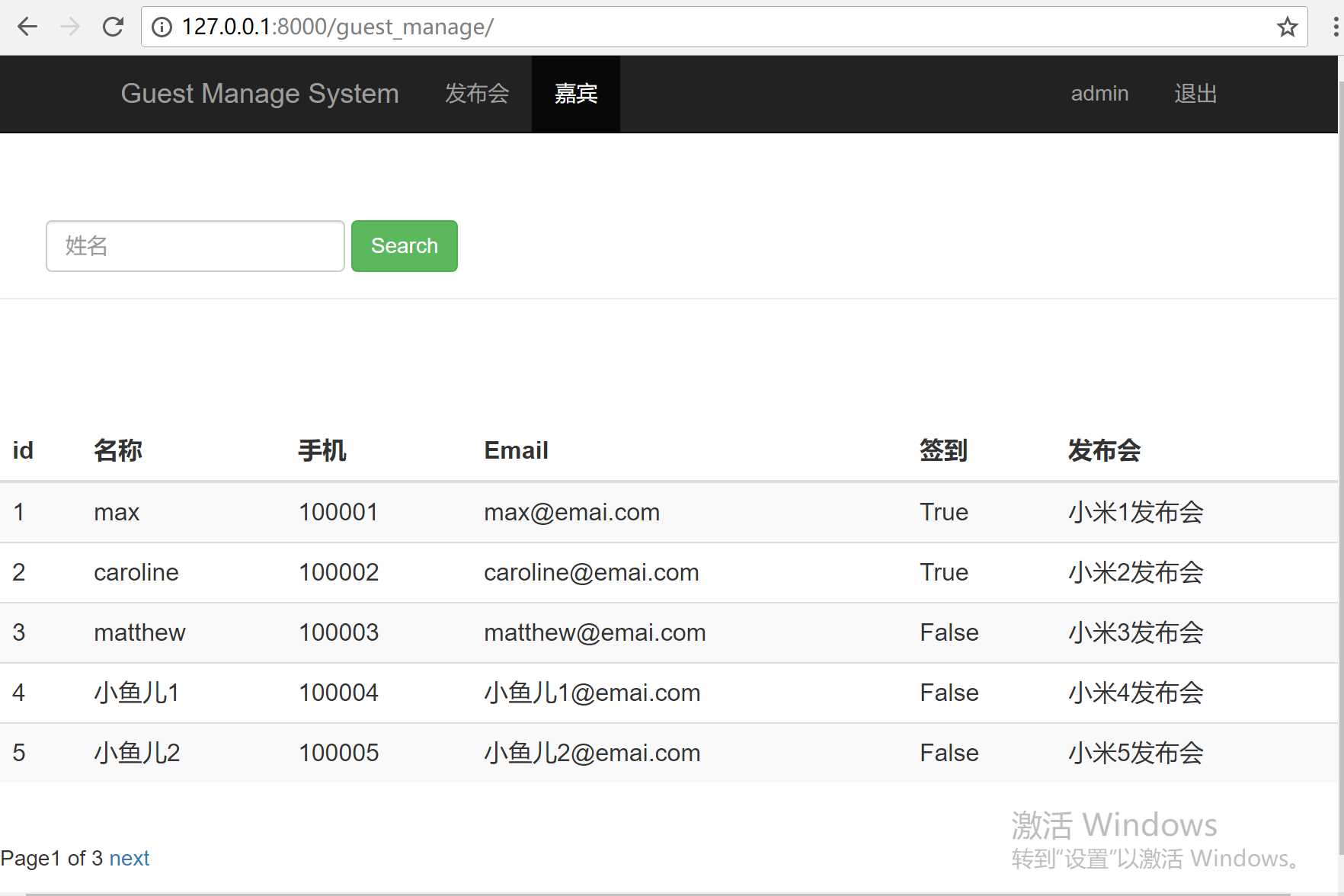Select the name cell 小鱼儿2
The width and height of the screenshot is (1344, 896).
[x=136, y=753]
